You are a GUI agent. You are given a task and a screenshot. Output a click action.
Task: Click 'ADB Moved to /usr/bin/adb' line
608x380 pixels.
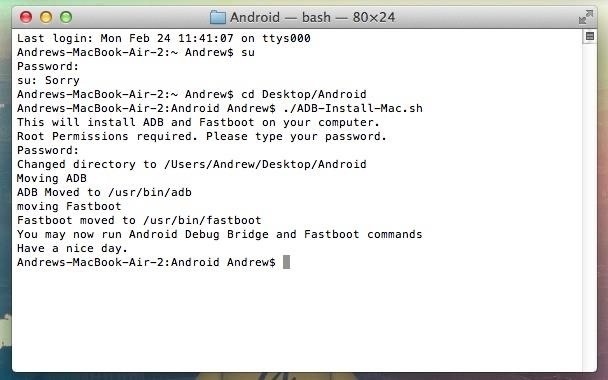click(104, 192)
